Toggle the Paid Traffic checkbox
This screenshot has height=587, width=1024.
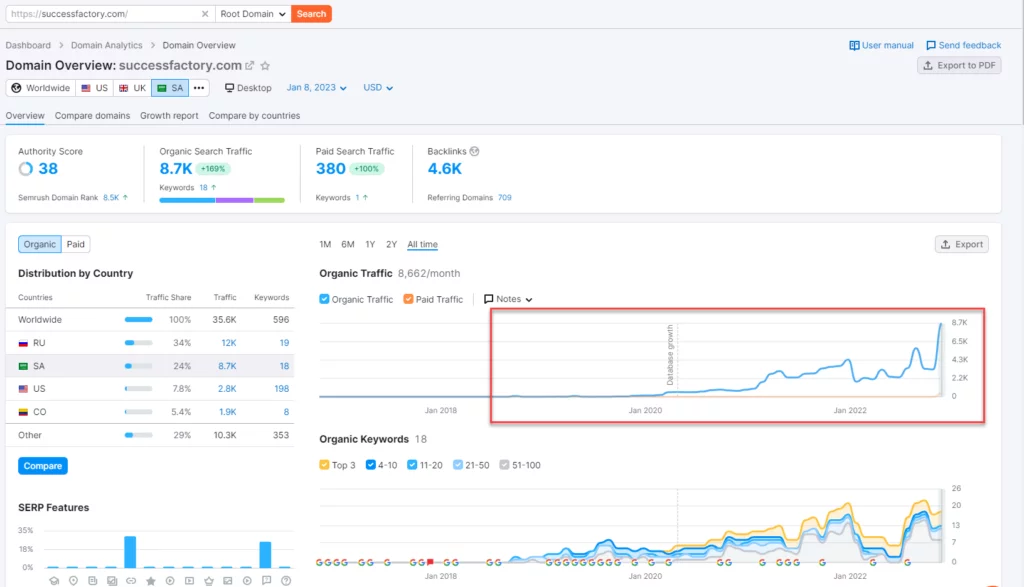pyautogui.click(x=408, y=299)
